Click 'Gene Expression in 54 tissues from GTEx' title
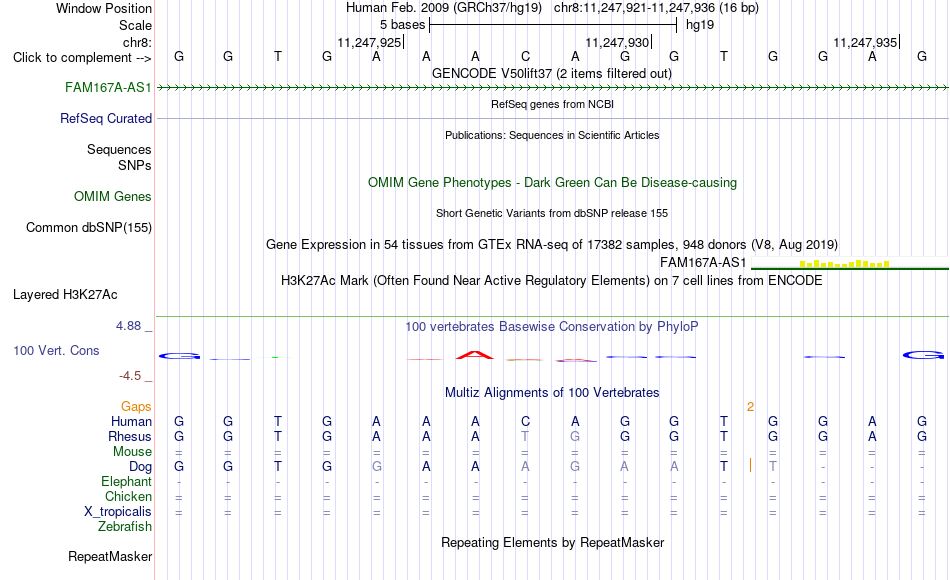 tap(552, 244)
